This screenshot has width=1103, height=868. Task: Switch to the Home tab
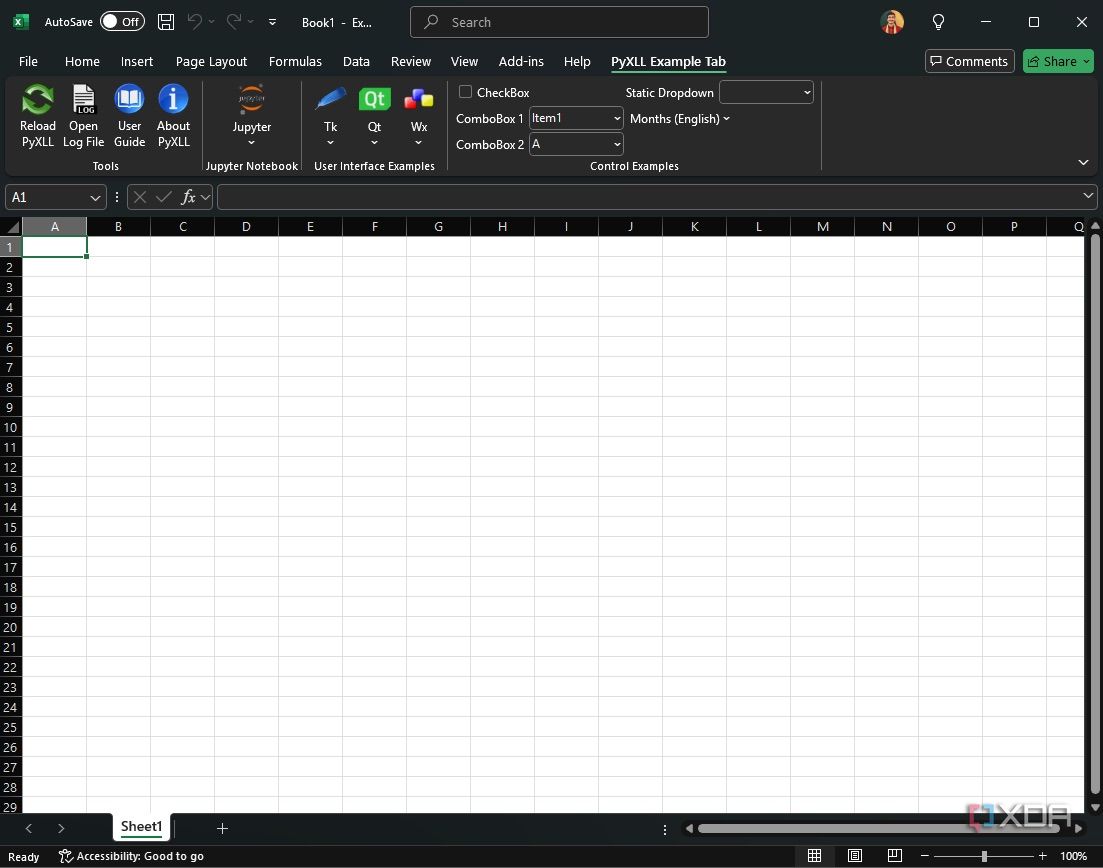[x=82, y=62]
